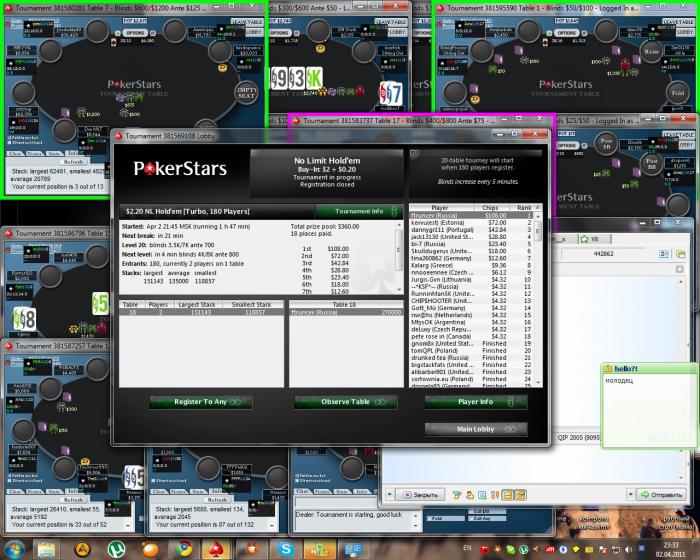
Task: Open Windows Explorer from the taskbar
Action: 46,549
